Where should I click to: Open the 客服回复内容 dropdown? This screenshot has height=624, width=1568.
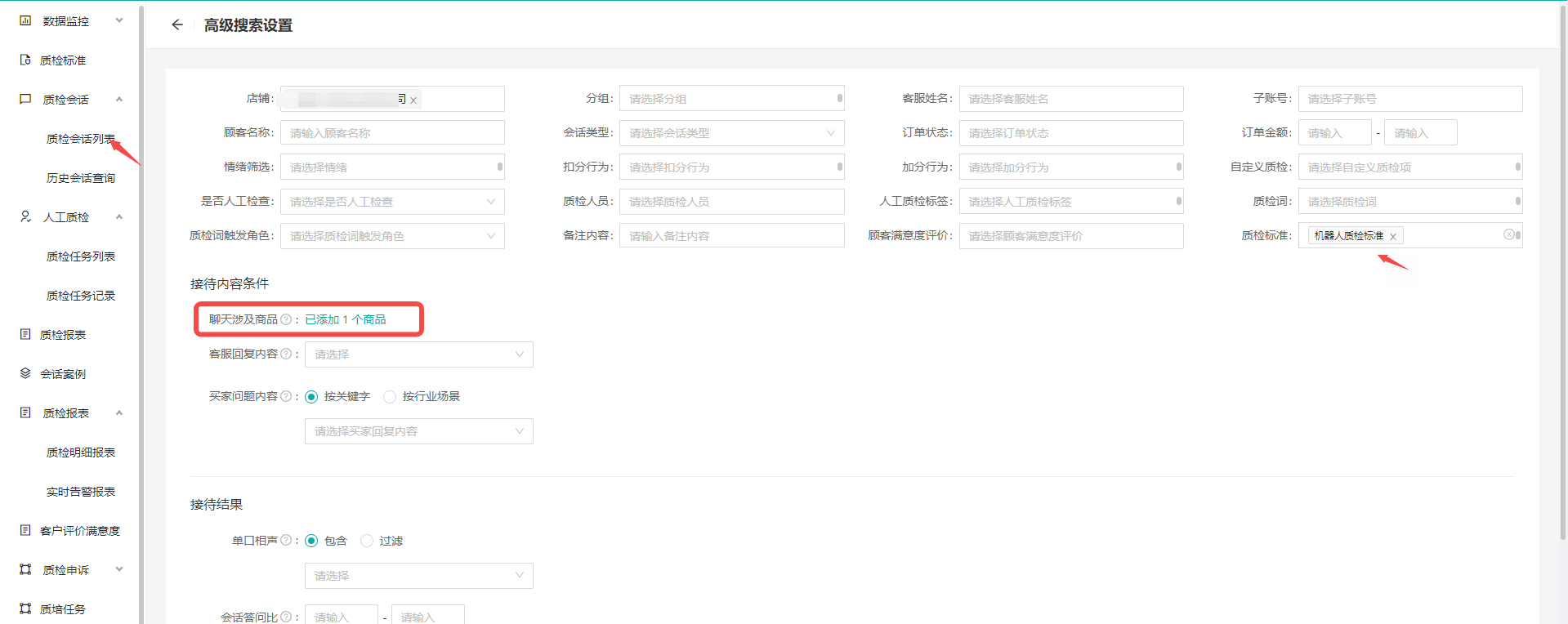point(419,354)
